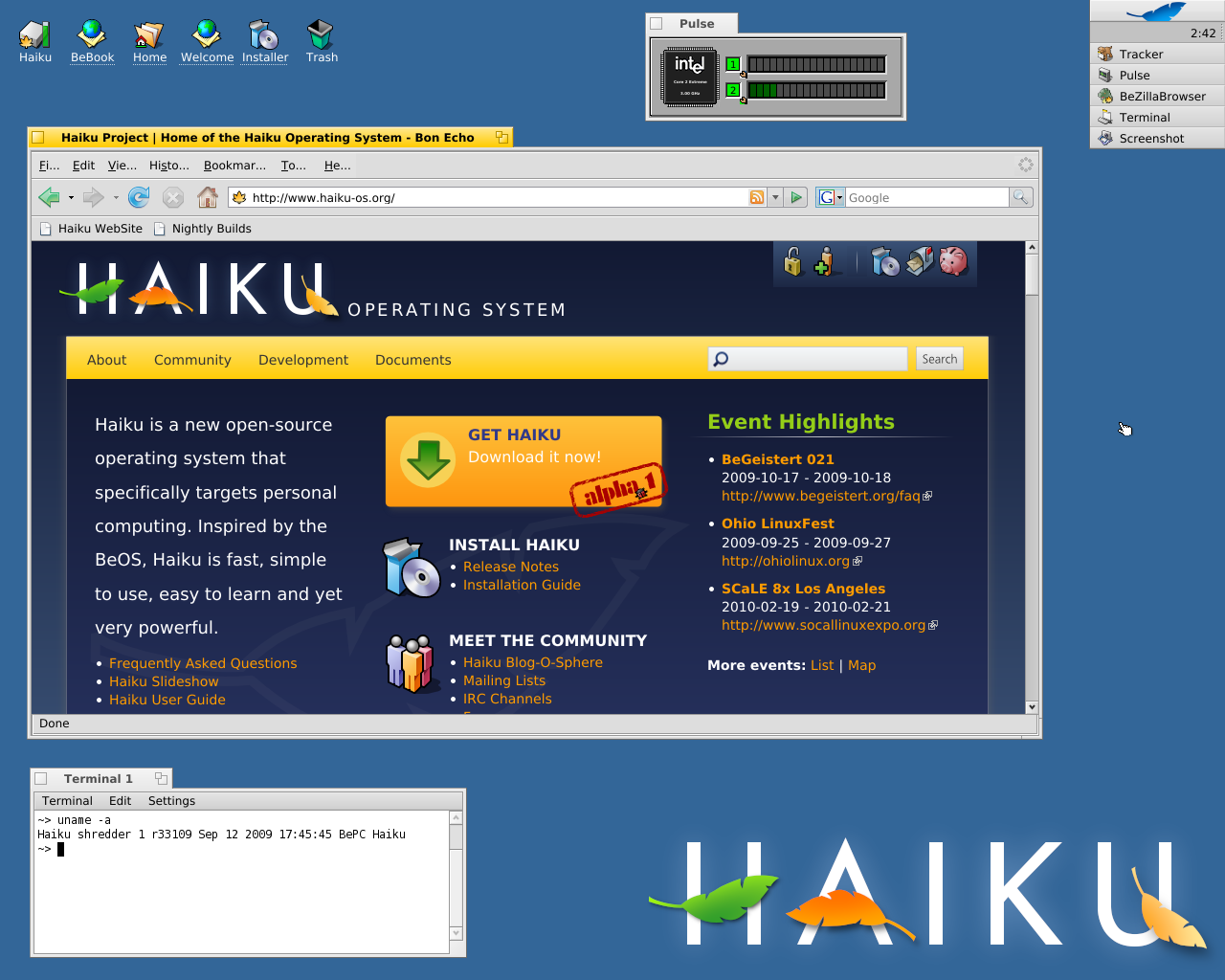Open the Installation Guide link
The image size is (1225, 980).
tap(522, 585)
